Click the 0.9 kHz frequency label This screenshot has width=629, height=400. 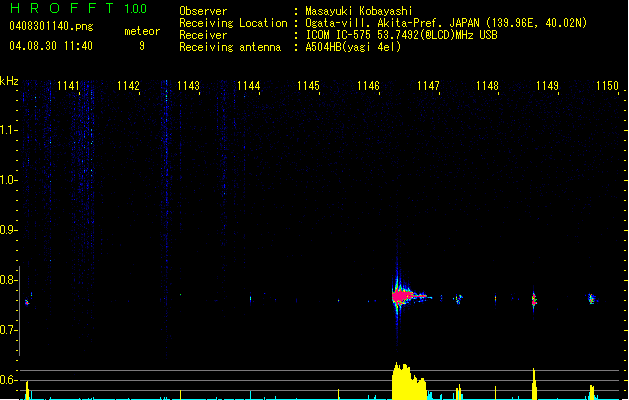point(9,230)
